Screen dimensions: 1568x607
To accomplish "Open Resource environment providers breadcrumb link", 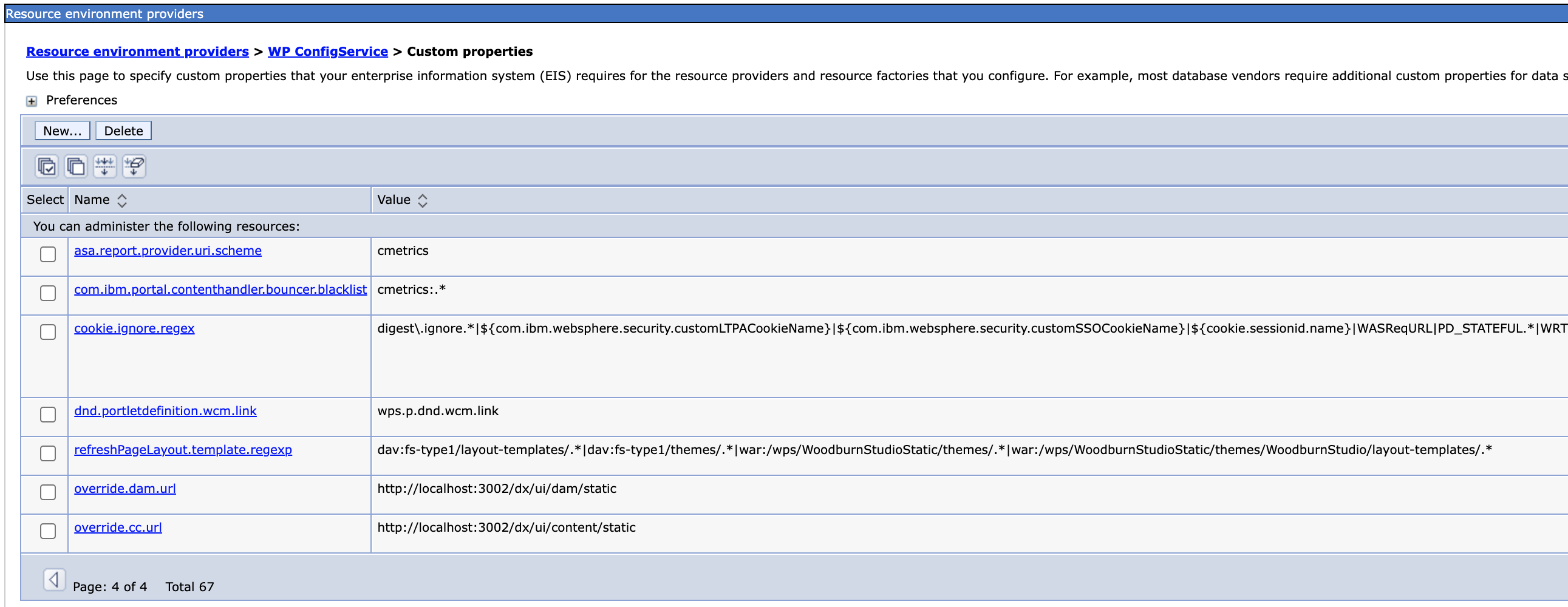I will click(x=137, y=52).
